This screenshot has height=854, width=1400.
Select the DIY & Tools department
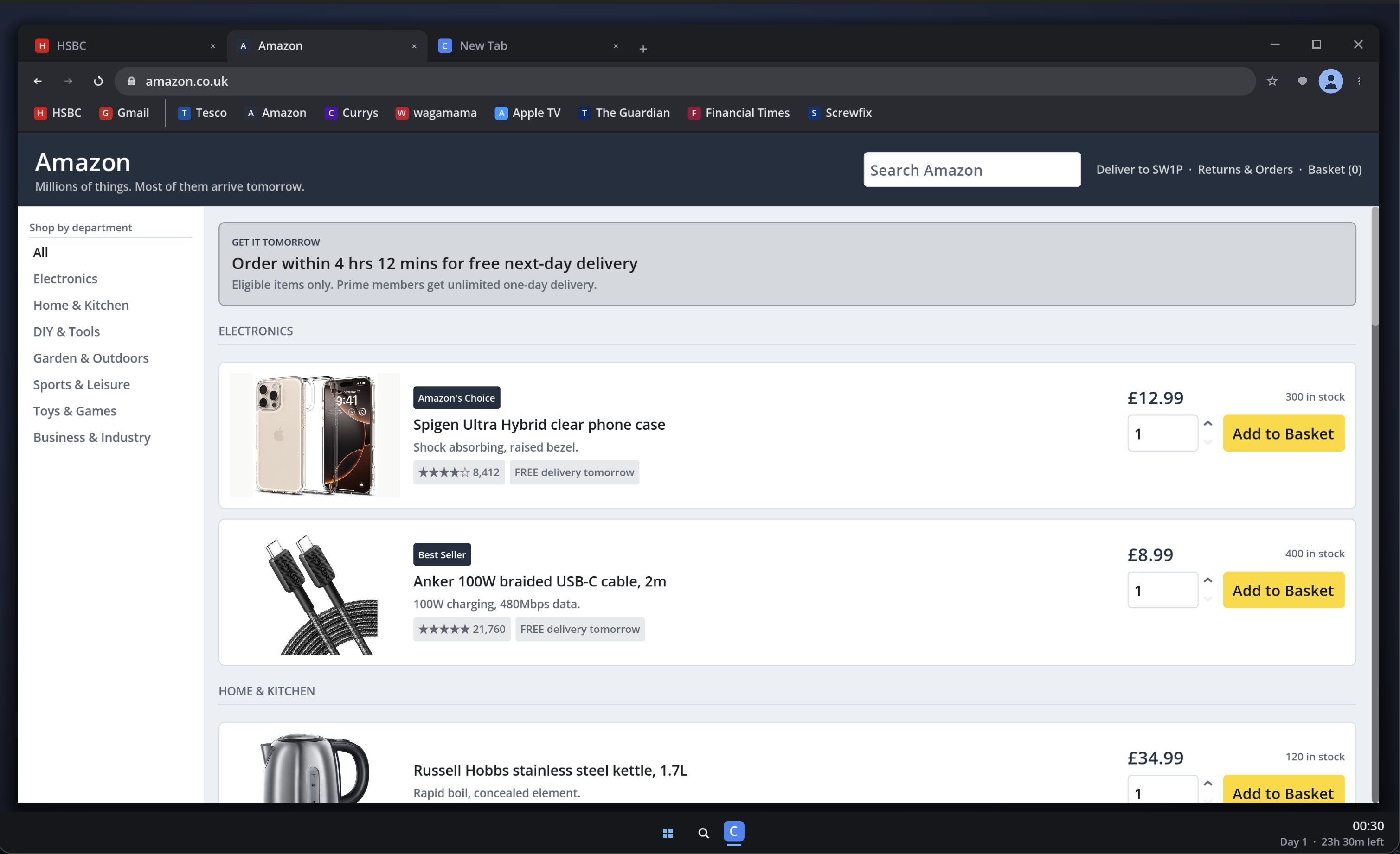point(66,331)
